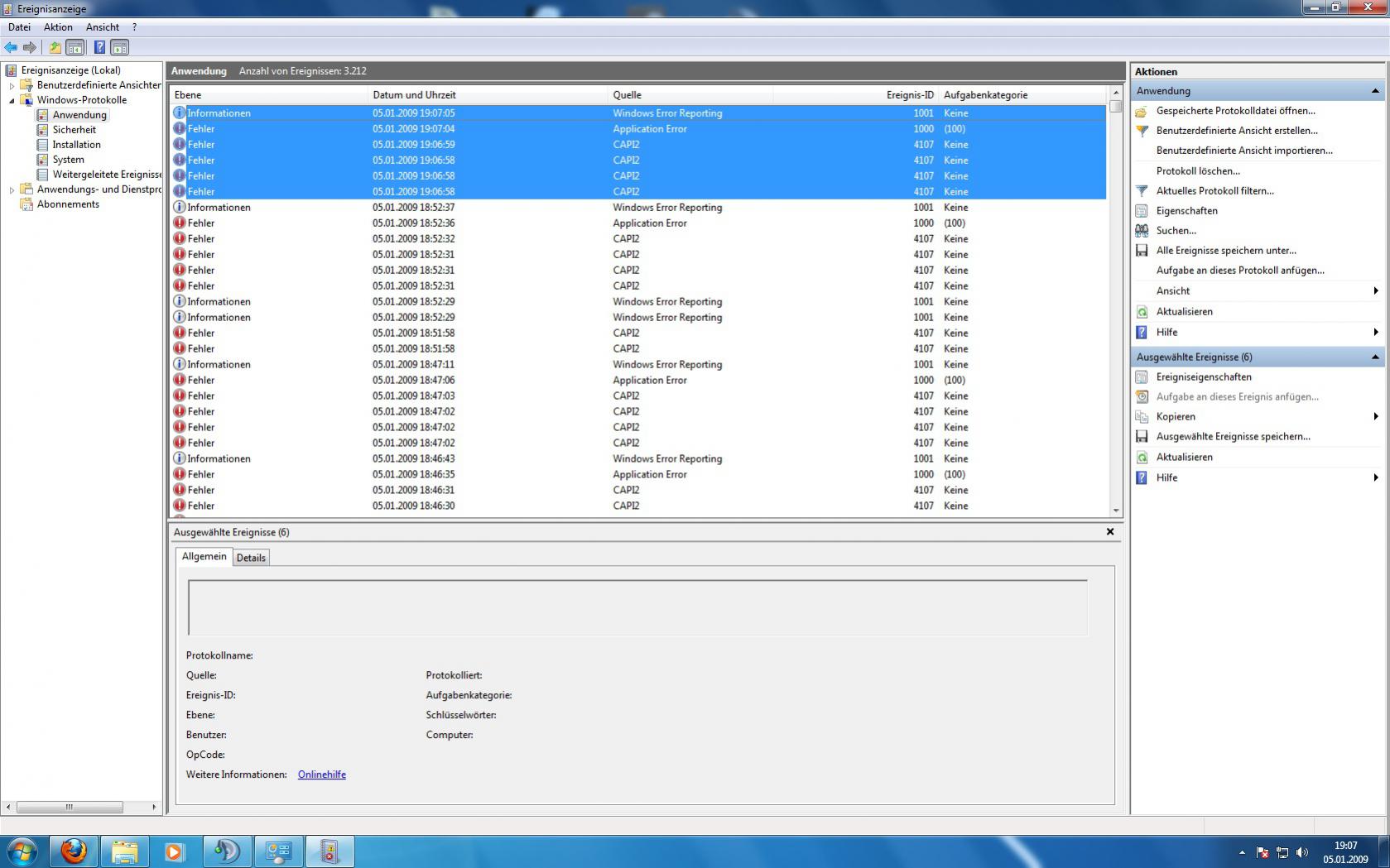1390x868 pixels.
Task: Open the '?' help menu
Action: tap(134, 27)
